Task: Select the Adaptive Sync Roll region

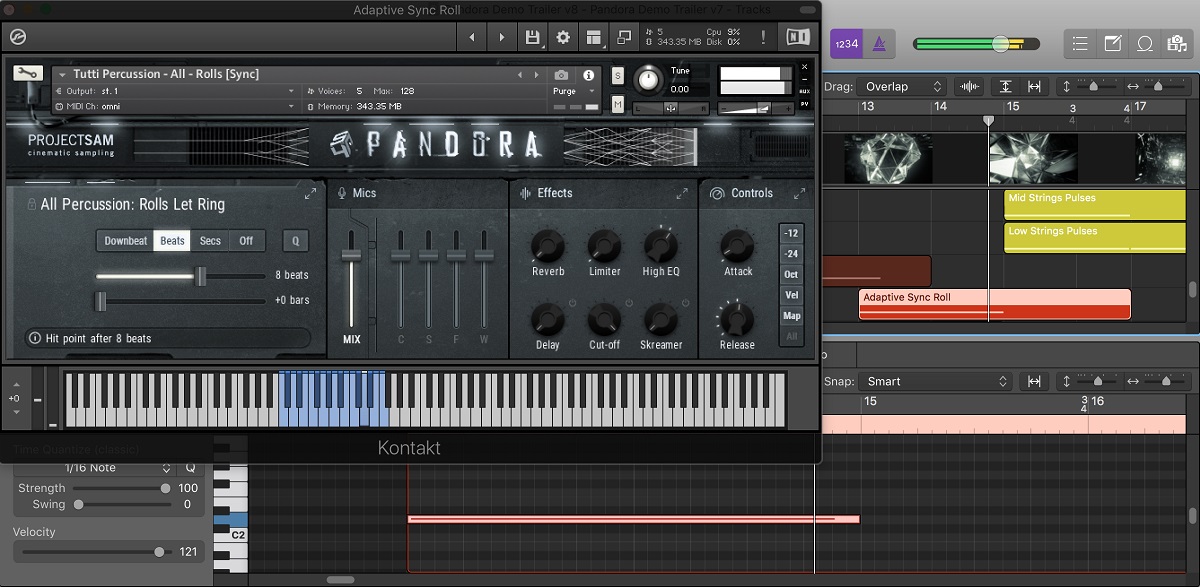Action: click(x=995, y=305)
